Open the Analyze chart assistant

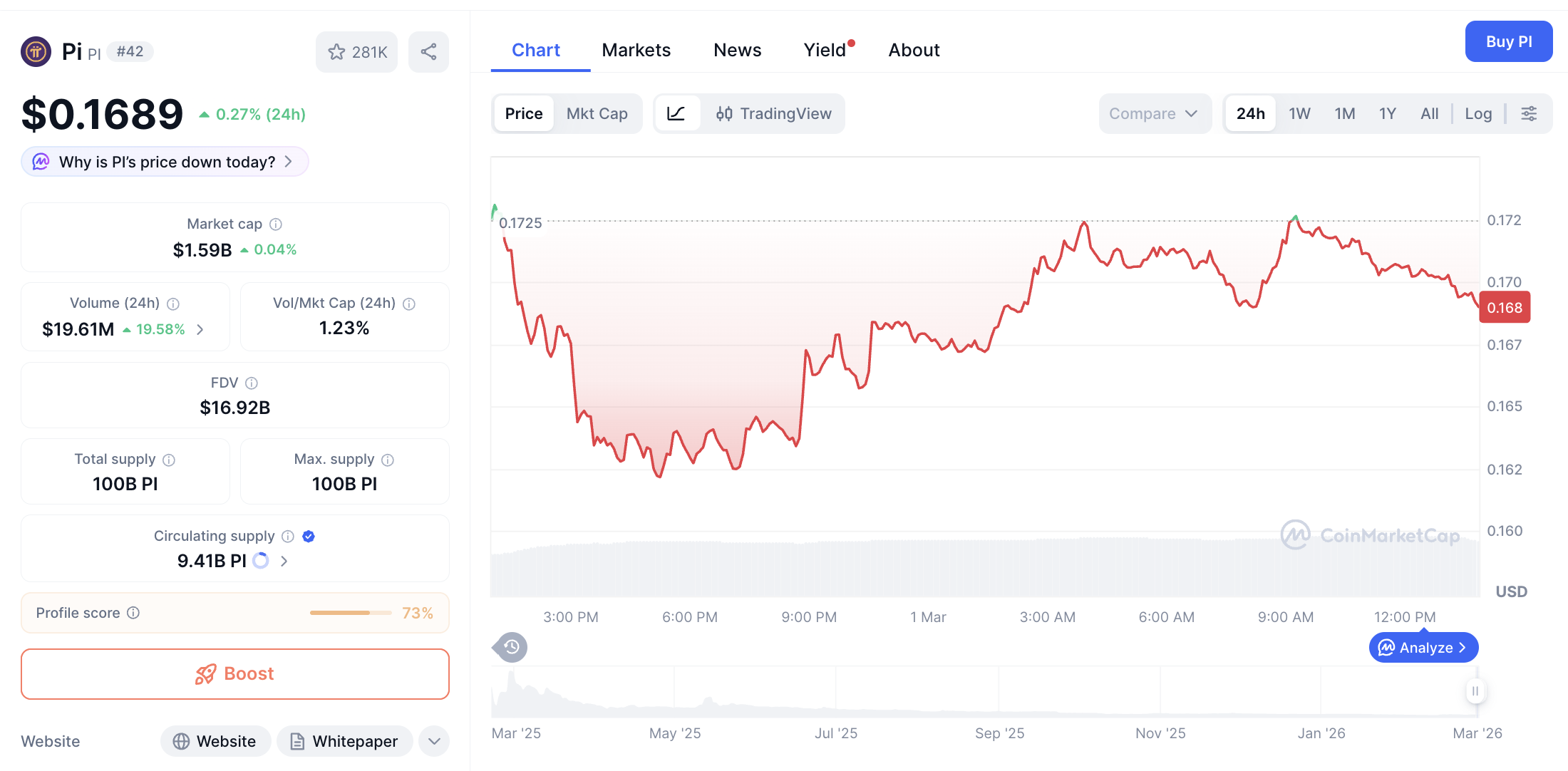point(1423,647)
